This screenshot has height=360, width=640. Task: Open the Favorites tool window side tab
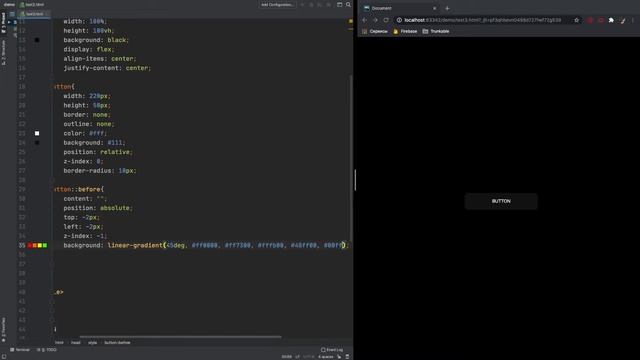click(4, 329)
